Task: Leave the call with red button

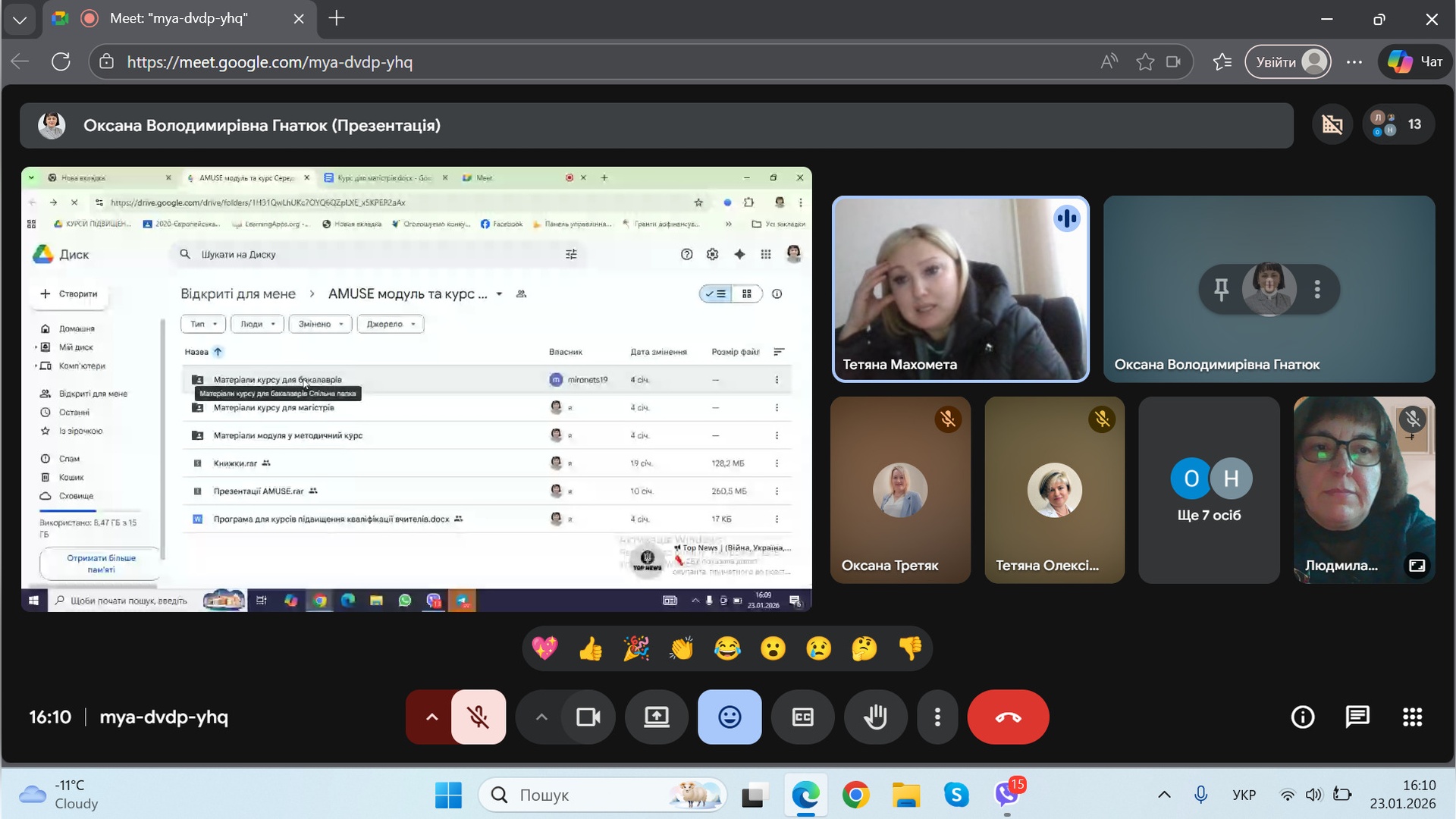Action: click(1008, 717)
